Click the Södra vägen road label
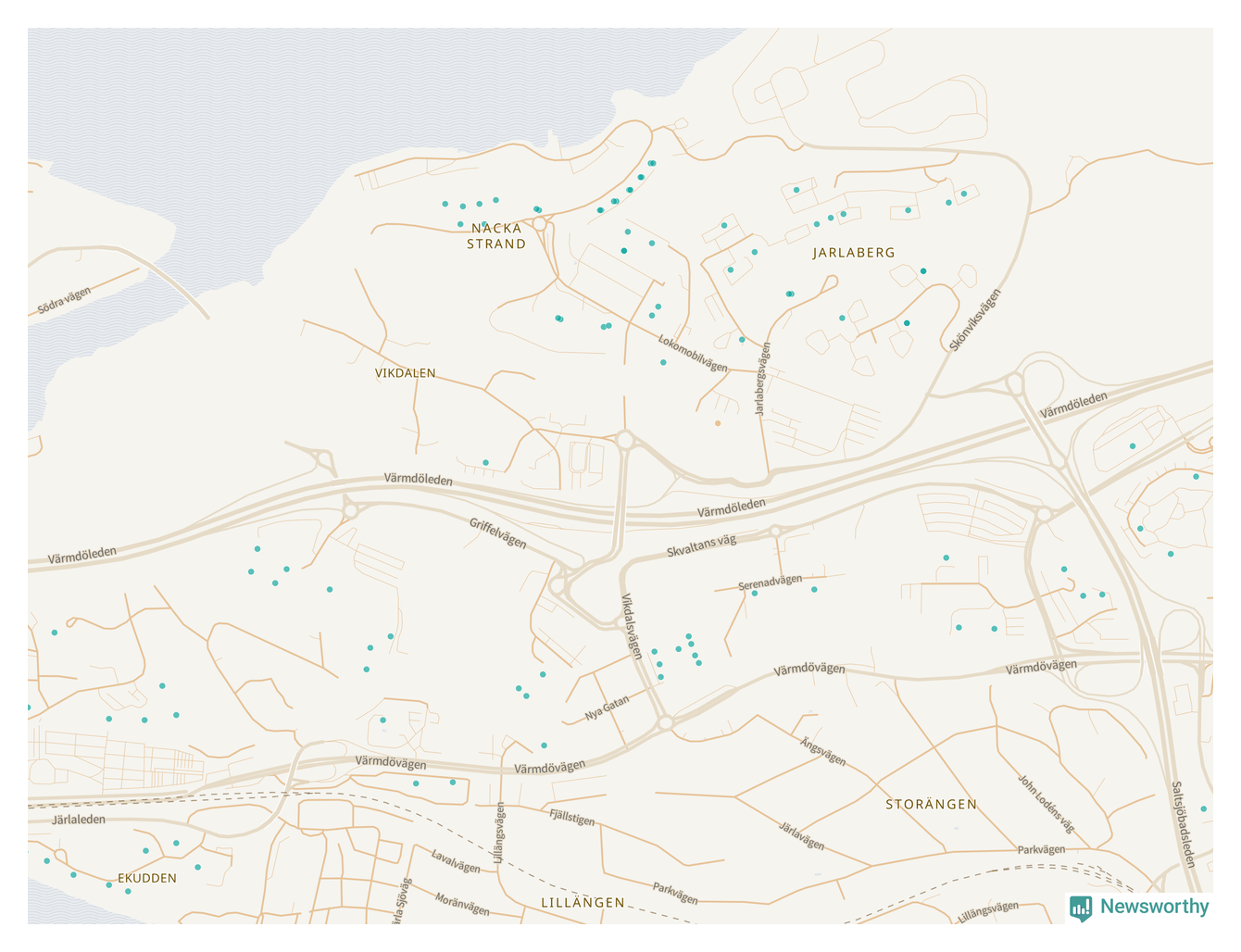The height and width of the screenshot is (952, 1241). [65, 301]
